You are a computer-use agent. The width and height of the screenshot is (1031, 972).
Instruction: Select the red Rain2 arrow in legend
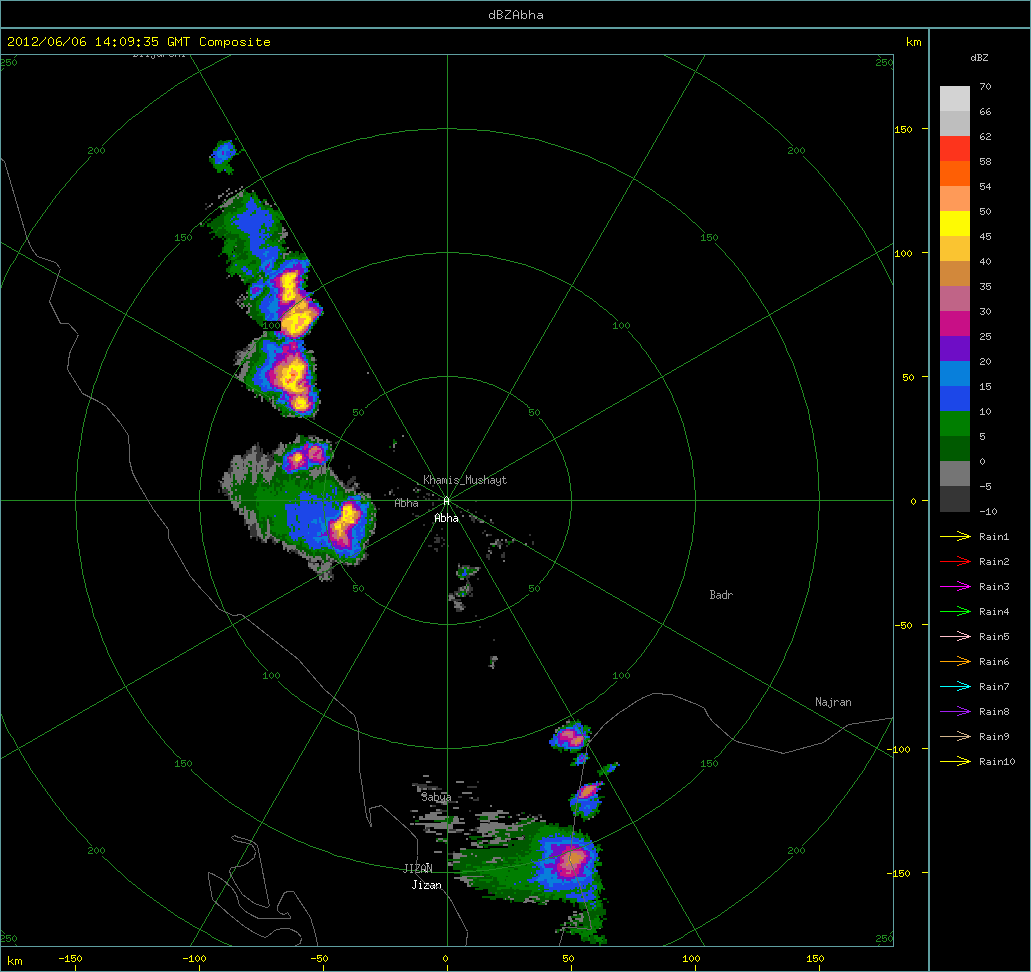click(x=956, y=562)
